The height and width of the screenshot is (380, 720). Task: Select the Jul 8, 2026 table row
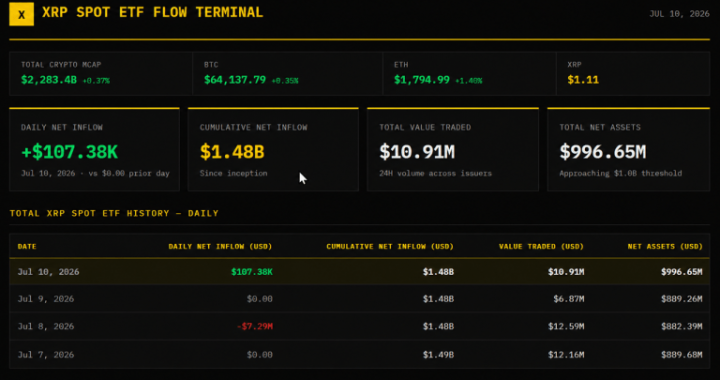click(x=360, y=326)
